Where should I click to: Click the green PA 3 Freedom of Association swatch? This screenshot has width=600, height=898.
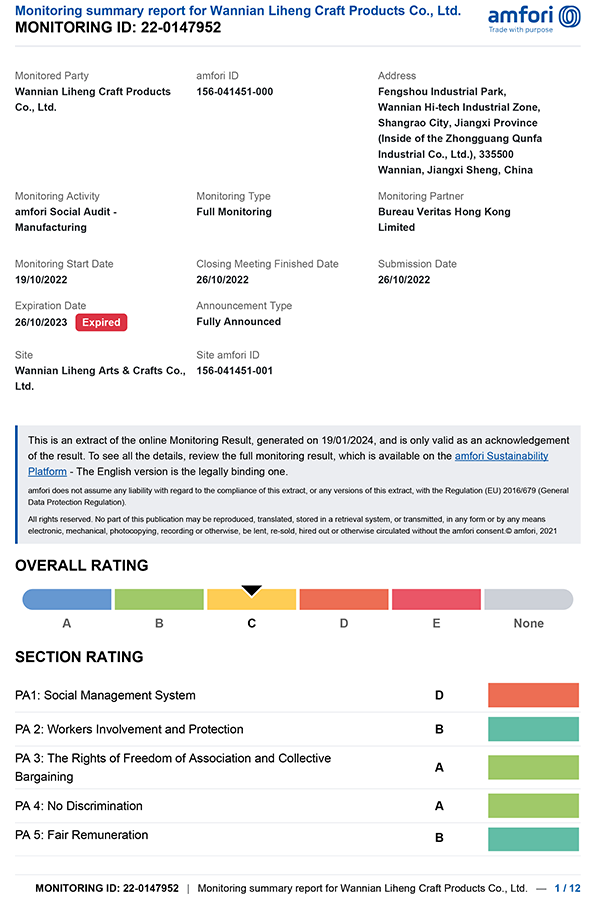(x=533, y=767)
